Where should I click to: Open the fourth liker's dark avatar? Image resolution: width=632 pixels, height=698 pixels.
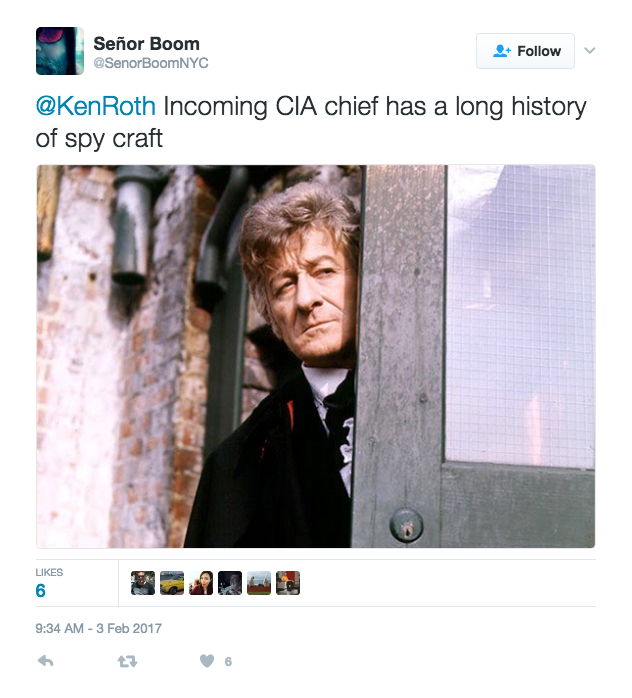[x=230, y=583]
